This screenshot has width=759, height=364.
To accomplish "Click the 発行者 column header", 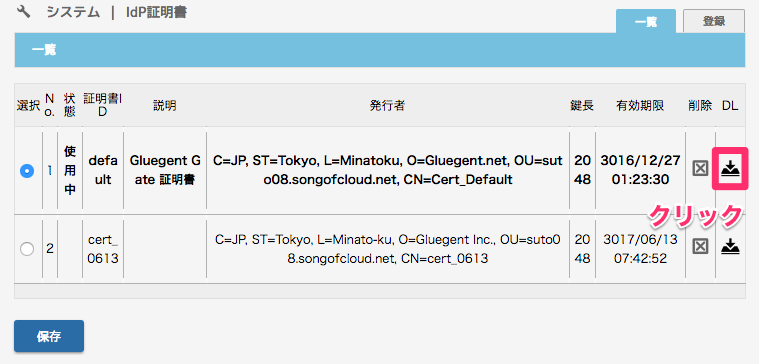I will point(387,106).
